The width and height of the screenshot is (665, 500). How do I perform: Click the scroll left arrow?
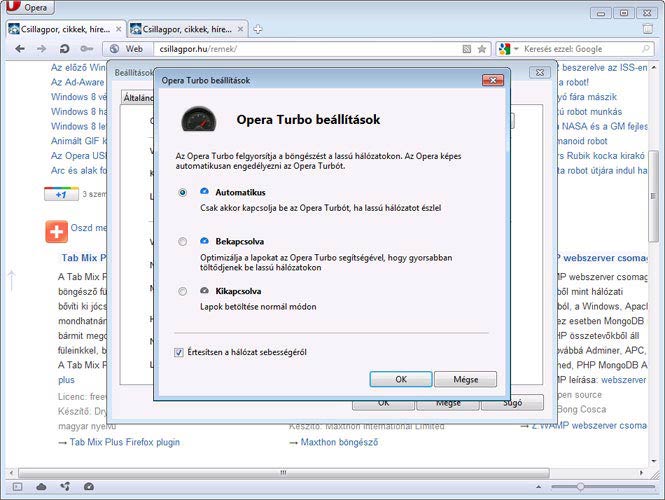click(11, 472)
